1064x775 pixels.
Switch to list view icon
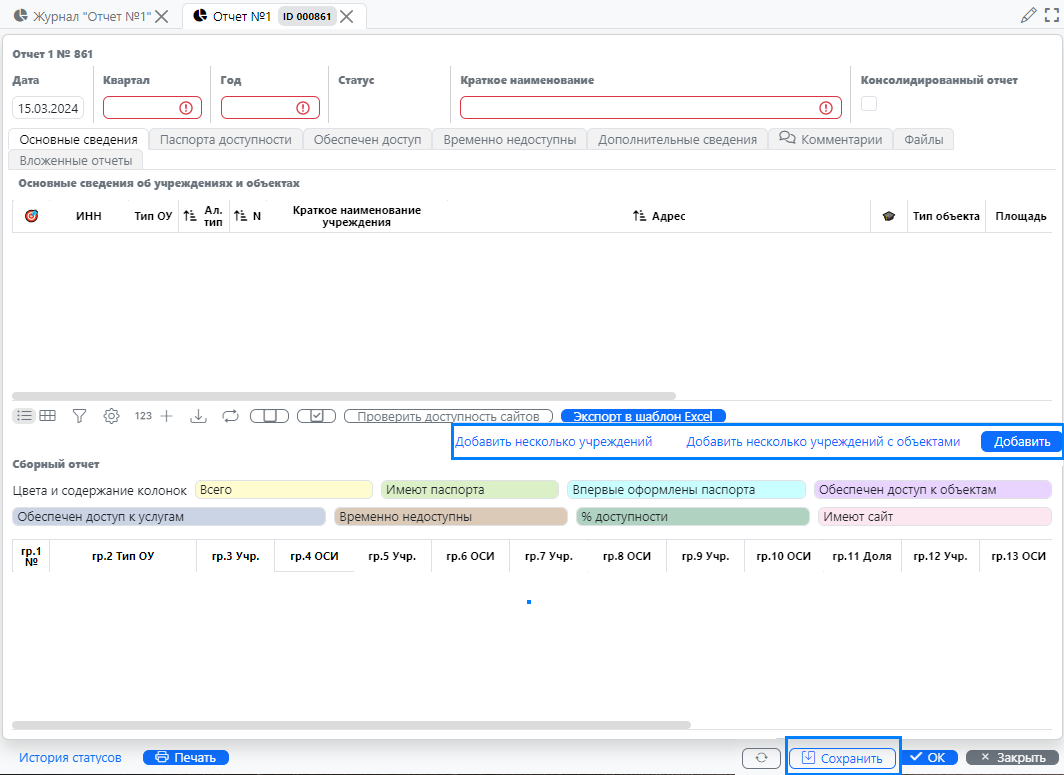25,416
